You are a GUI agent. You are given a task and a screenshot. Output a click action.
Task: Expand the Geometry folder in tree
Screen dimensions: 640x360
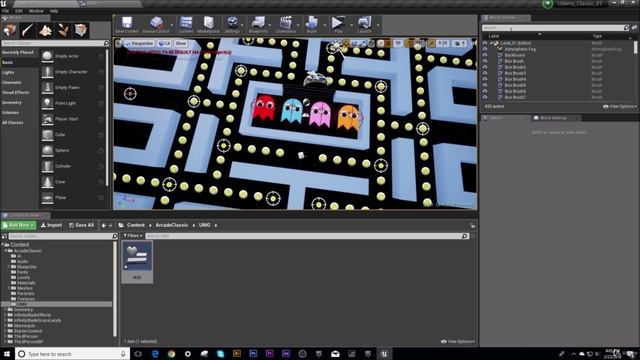pos(5,310)
